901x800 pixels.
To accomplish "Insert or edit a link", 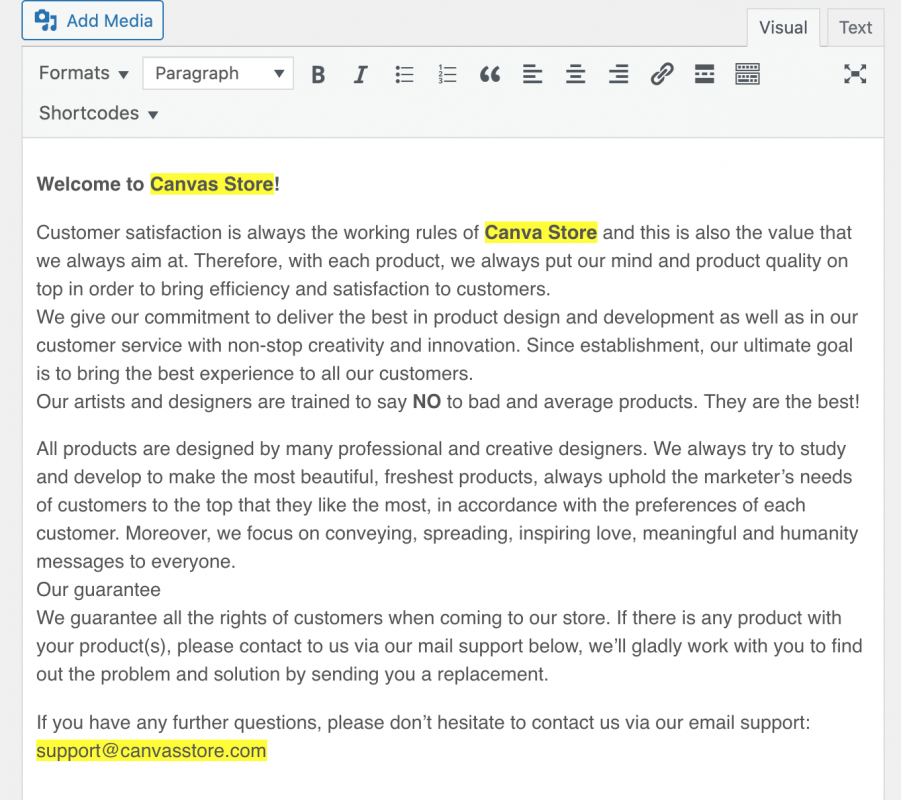I will [661, 74].
